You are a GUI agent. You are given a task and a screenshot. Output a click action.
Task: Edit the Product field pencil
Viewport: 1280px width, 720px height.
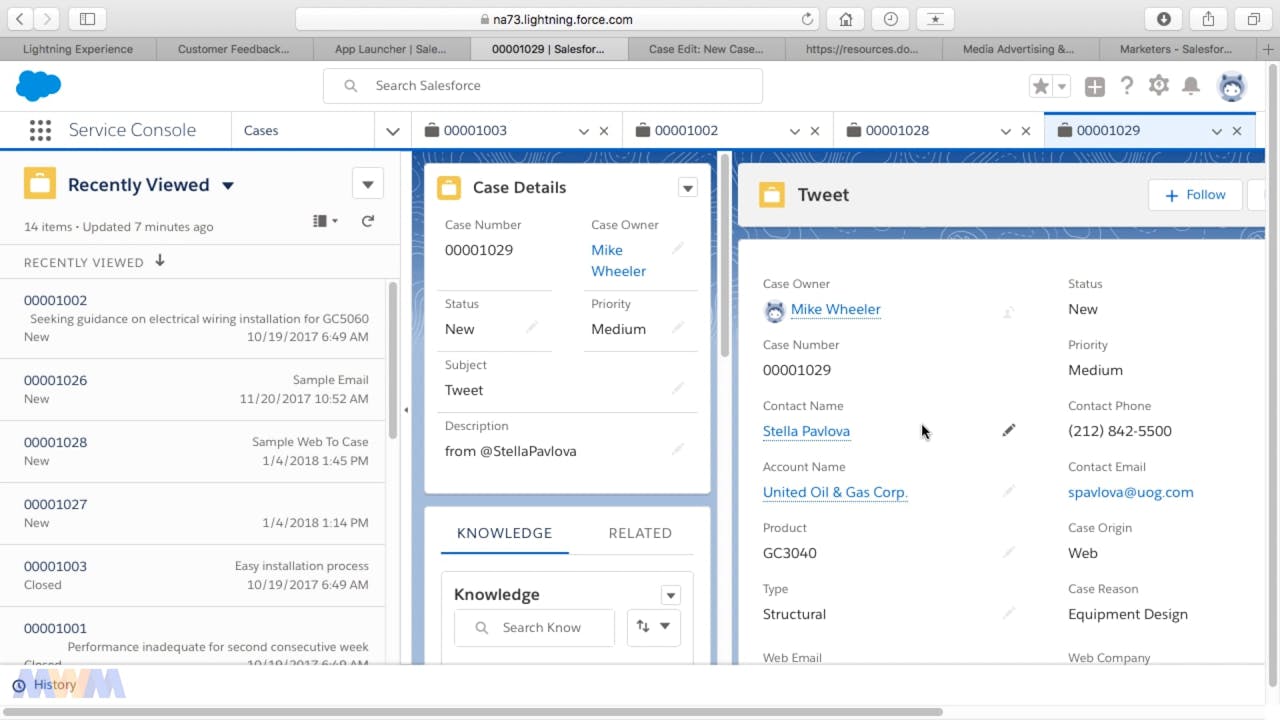point(1009,552)
